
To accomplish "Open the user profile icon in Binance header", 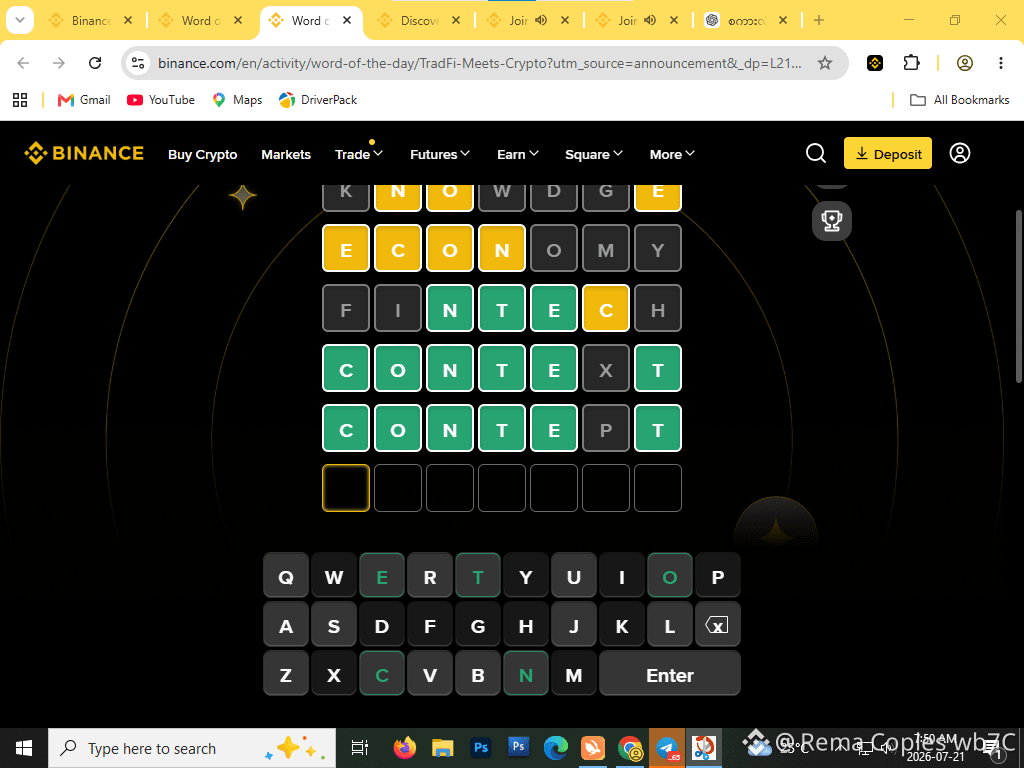I will 959,153.
